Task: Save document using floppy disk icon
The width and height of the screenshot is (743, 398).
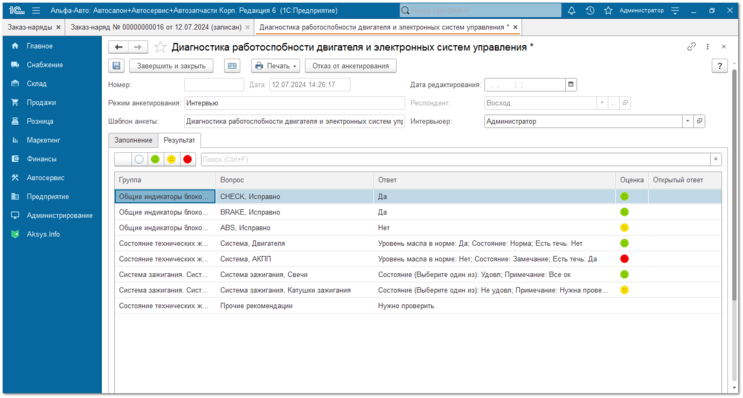Action: pyautogui.click(x=117, y=66)
